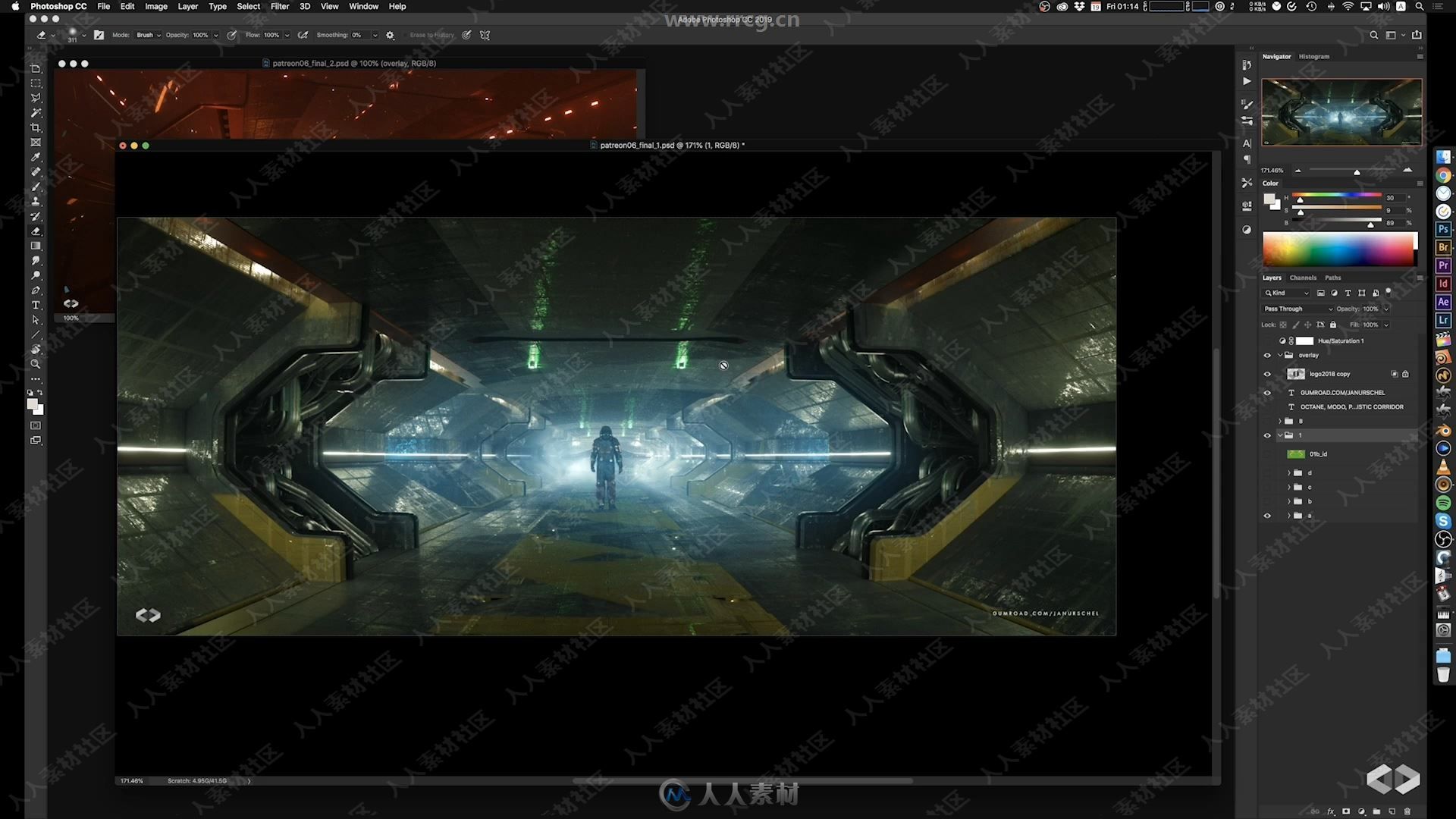
Task: Hide the logo2018 copy layer
Action: 1267,374
